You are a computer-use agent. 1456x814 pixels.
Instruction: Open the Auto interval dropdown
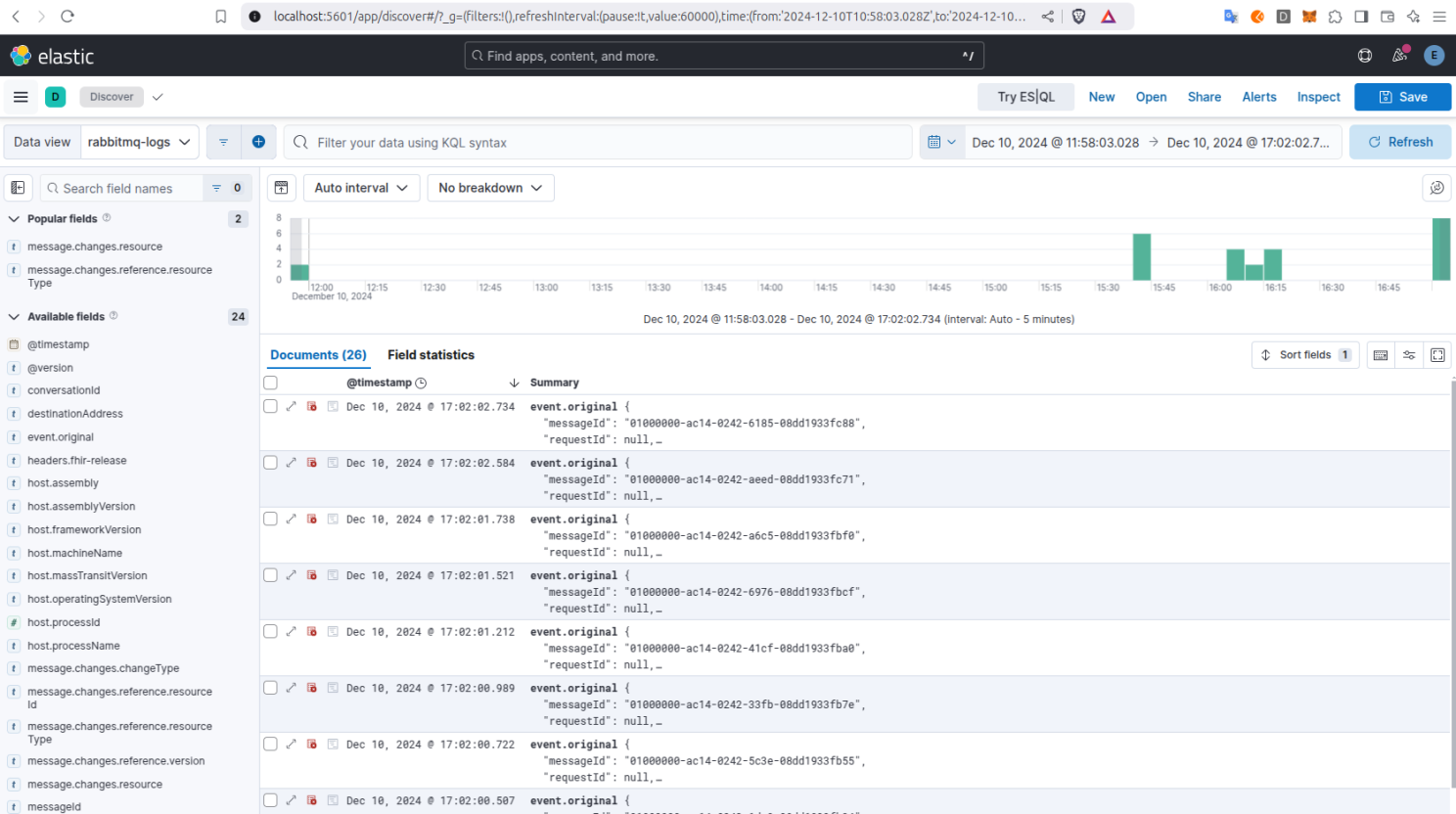pos(361,187)
